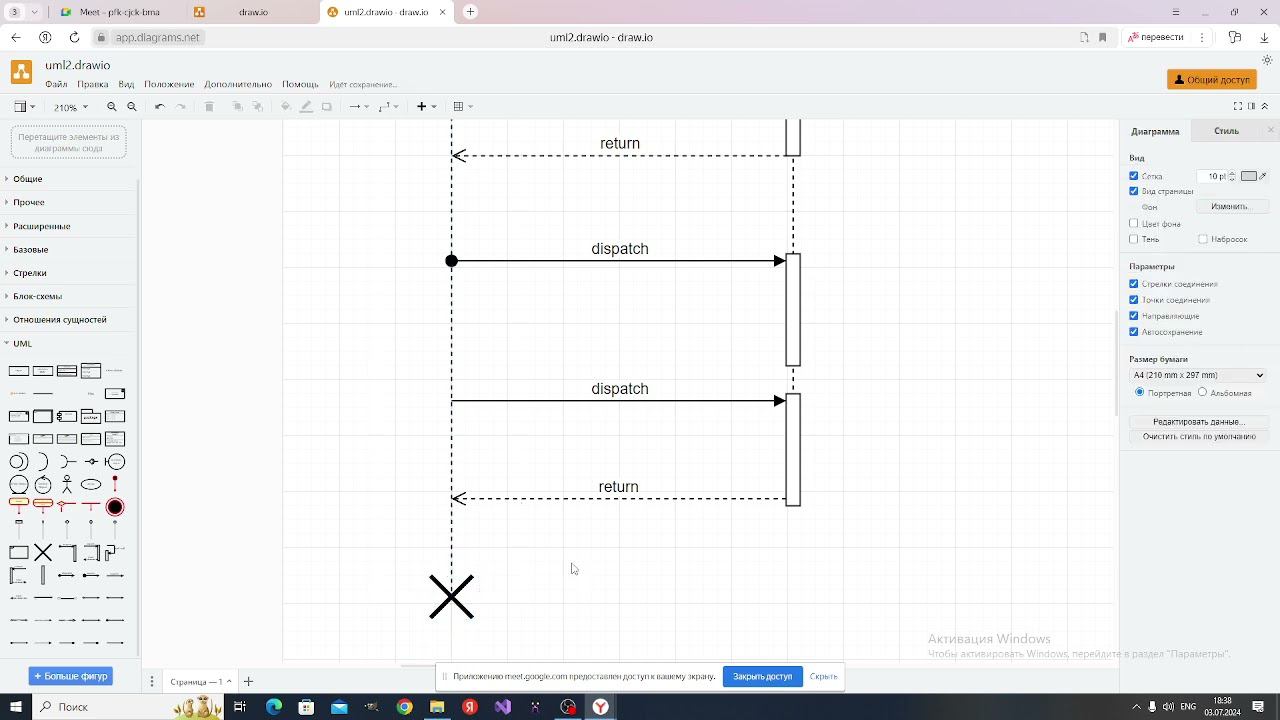Enable the Набросок sketch checkbox

1203,239
